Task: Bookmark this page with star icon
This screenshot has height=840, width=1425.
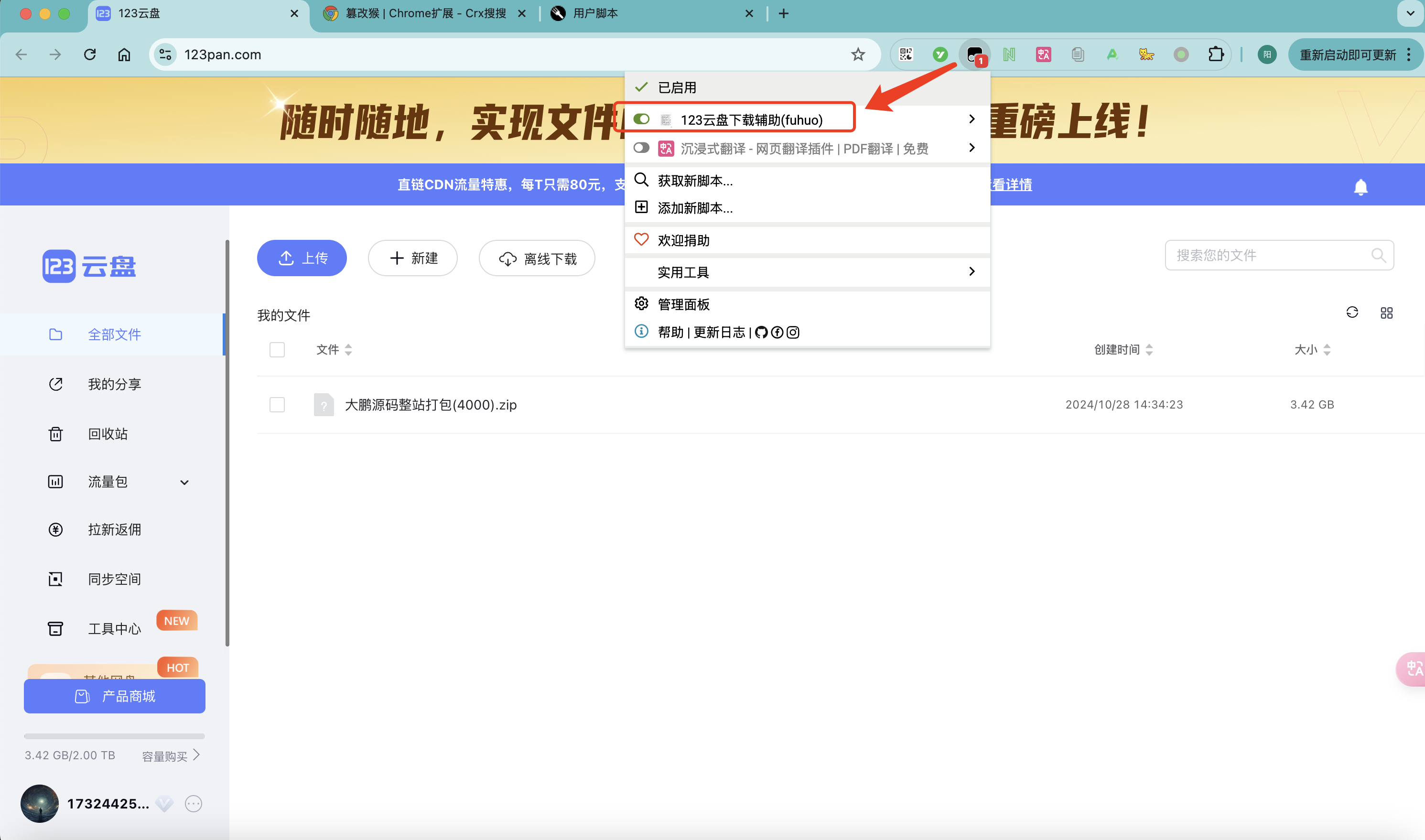Action: tap(858, 55)
